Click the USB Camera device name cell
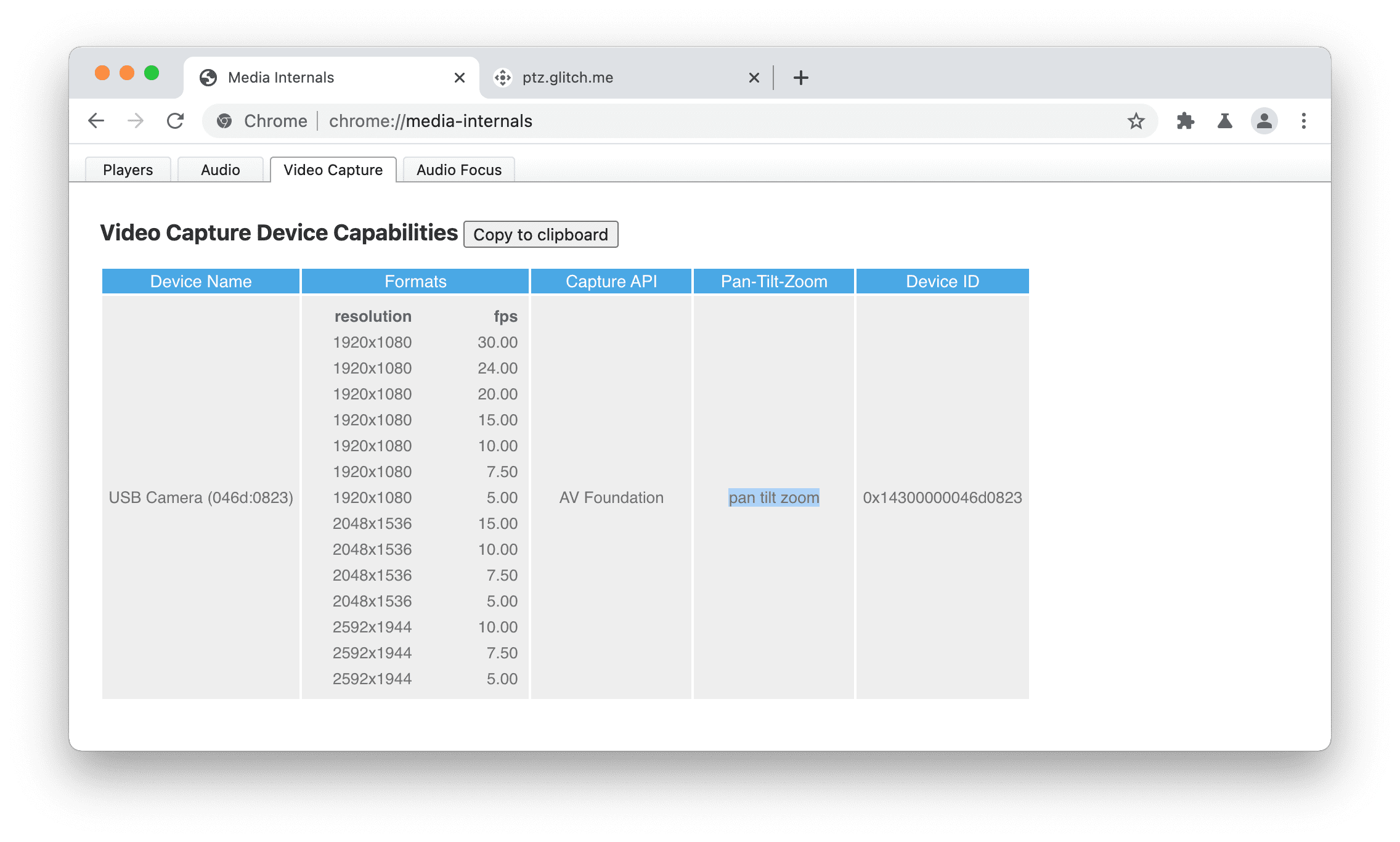Screen dimensions: 1400x842 [x=201, y=497]
